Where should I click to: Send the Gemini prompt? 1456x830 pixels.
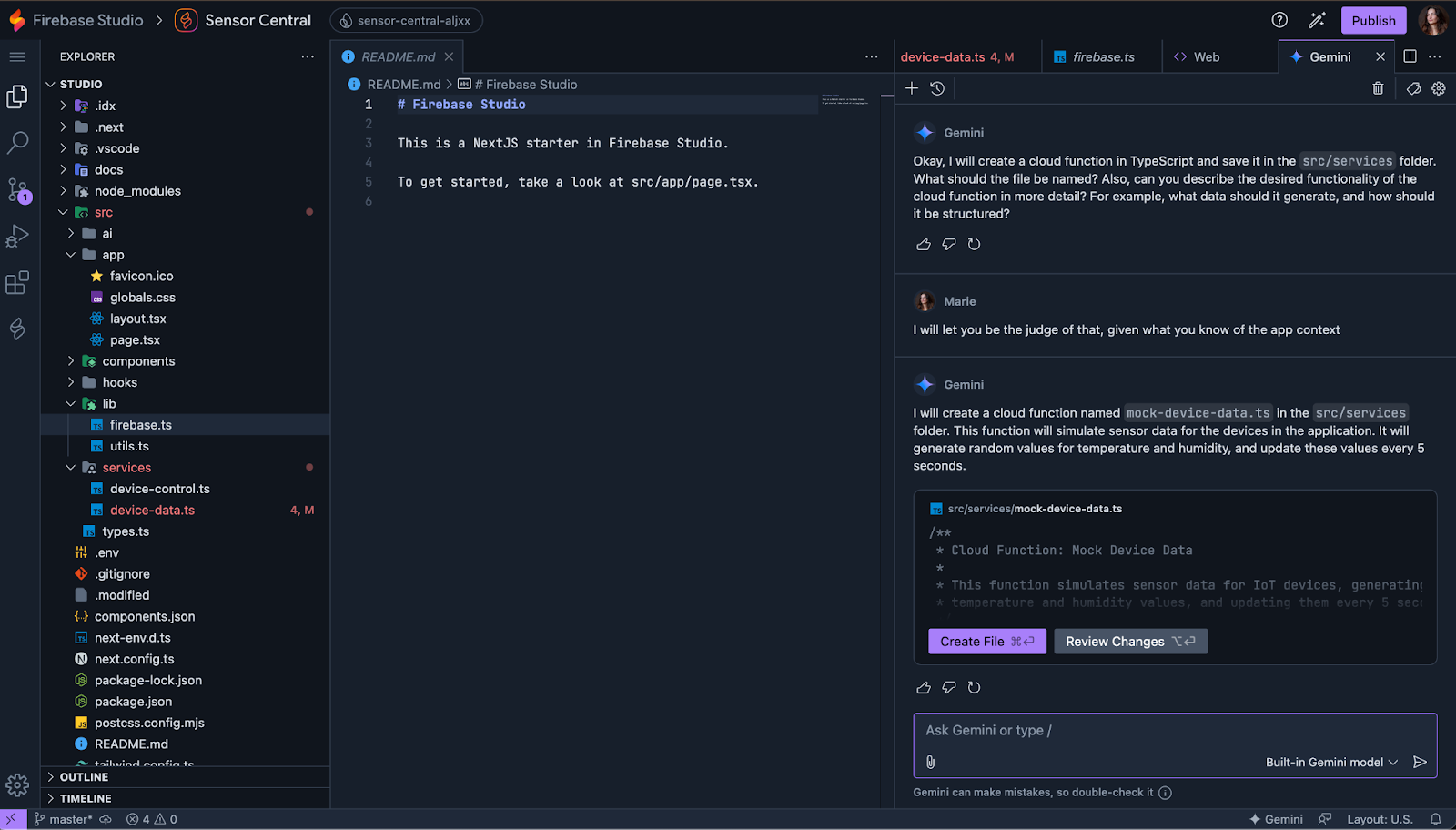(1420, 762)
